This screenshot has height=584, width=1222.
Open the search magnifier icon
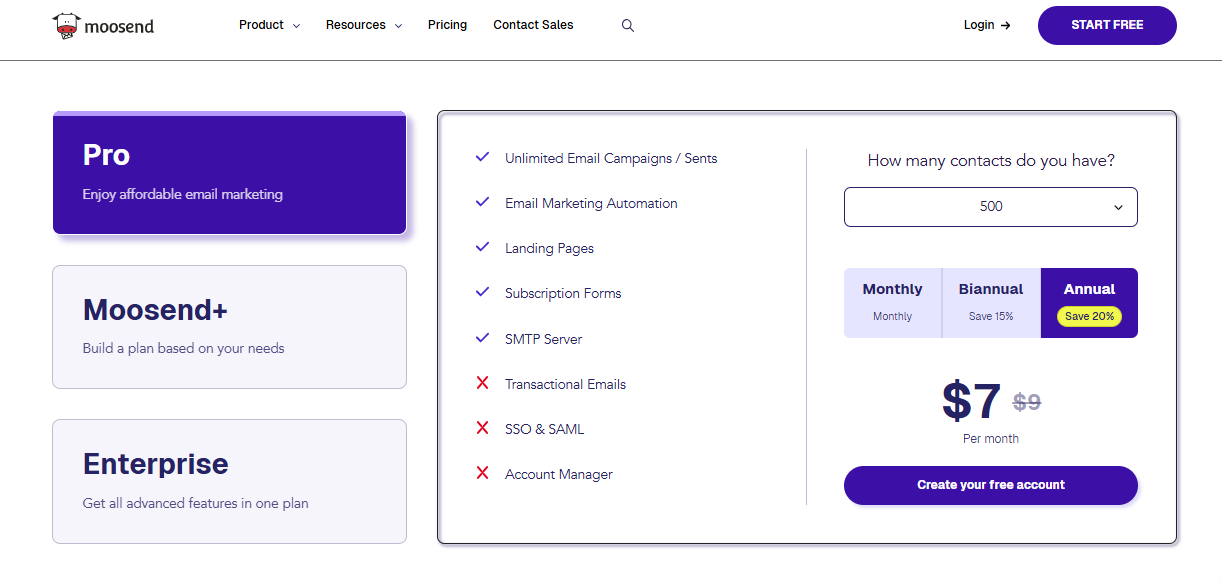[628, 26]
